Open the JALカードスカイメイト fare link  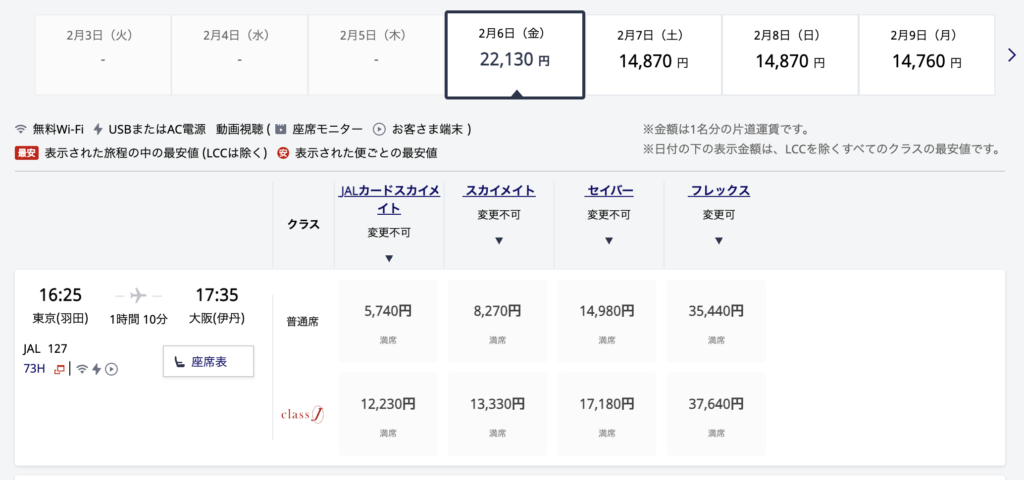389,200
